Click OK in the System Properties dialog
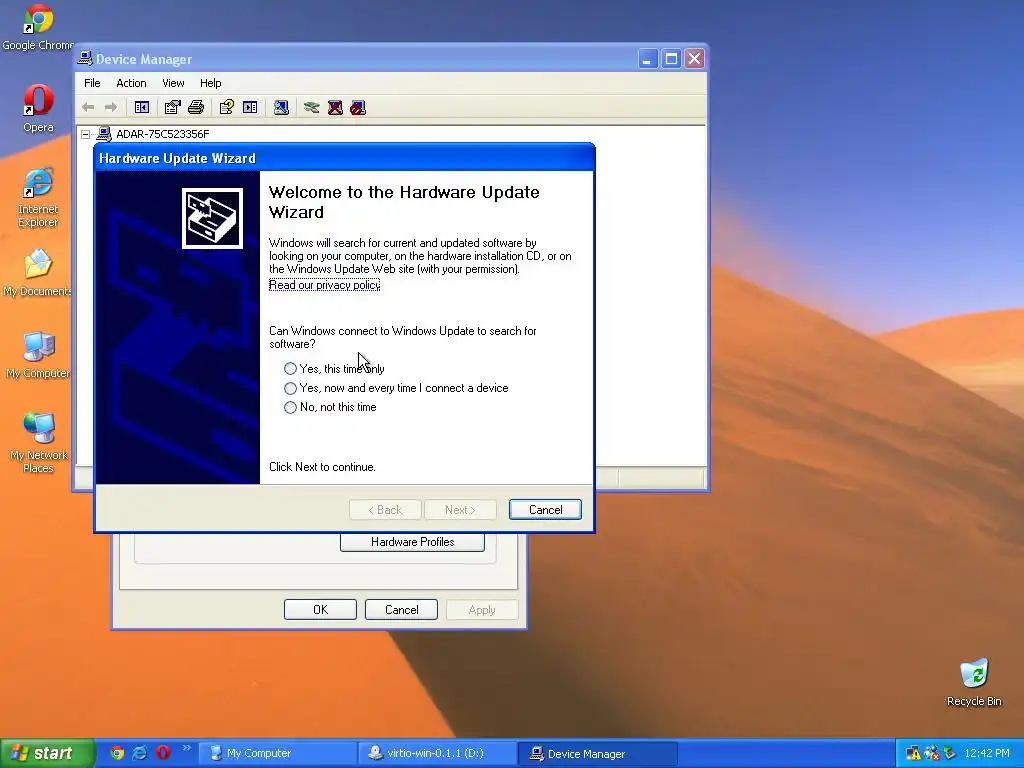 [320, 609]
